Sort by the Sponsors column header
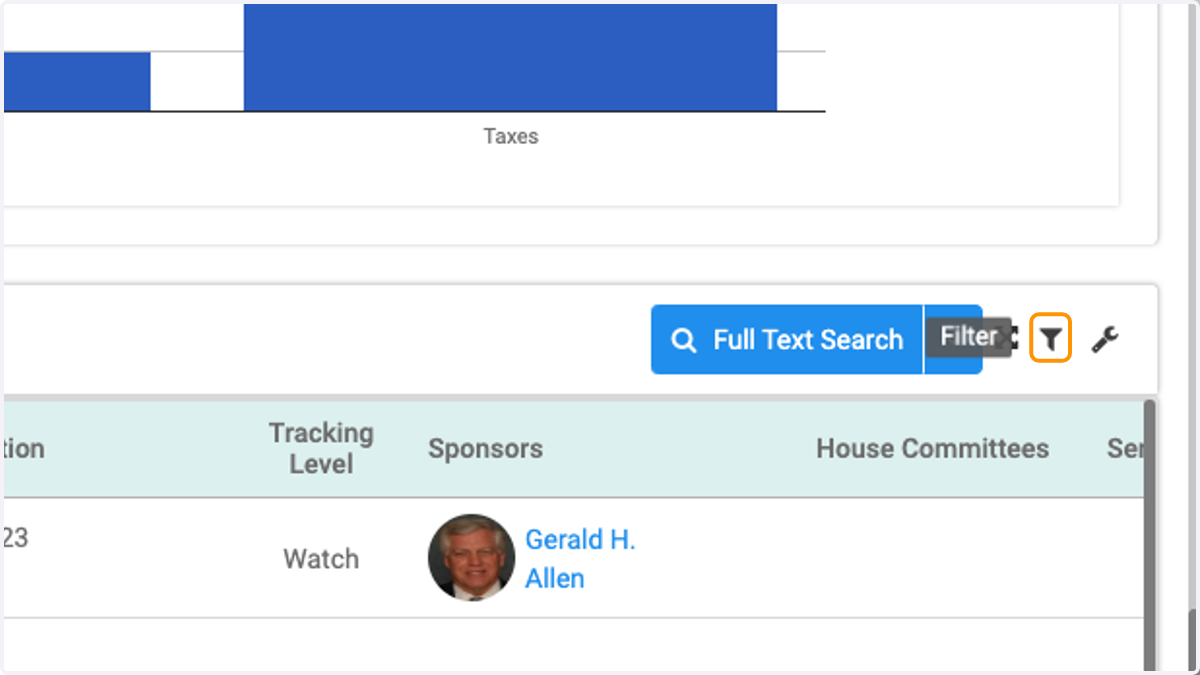 pos(485,449)
